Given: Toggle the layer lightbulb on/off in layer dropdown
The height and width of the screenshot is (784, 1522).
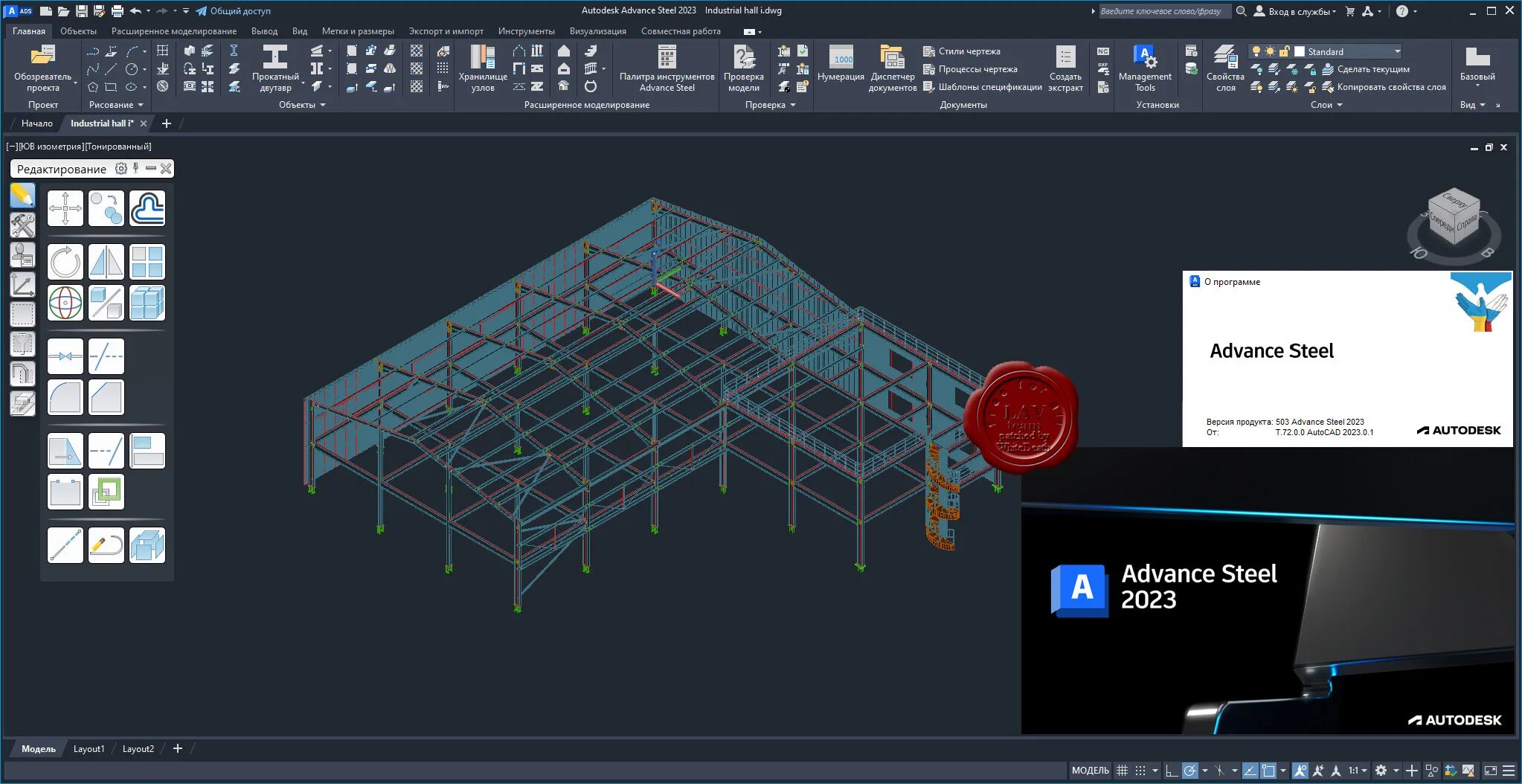Looking at the screenshot, I should point(1256,51).
